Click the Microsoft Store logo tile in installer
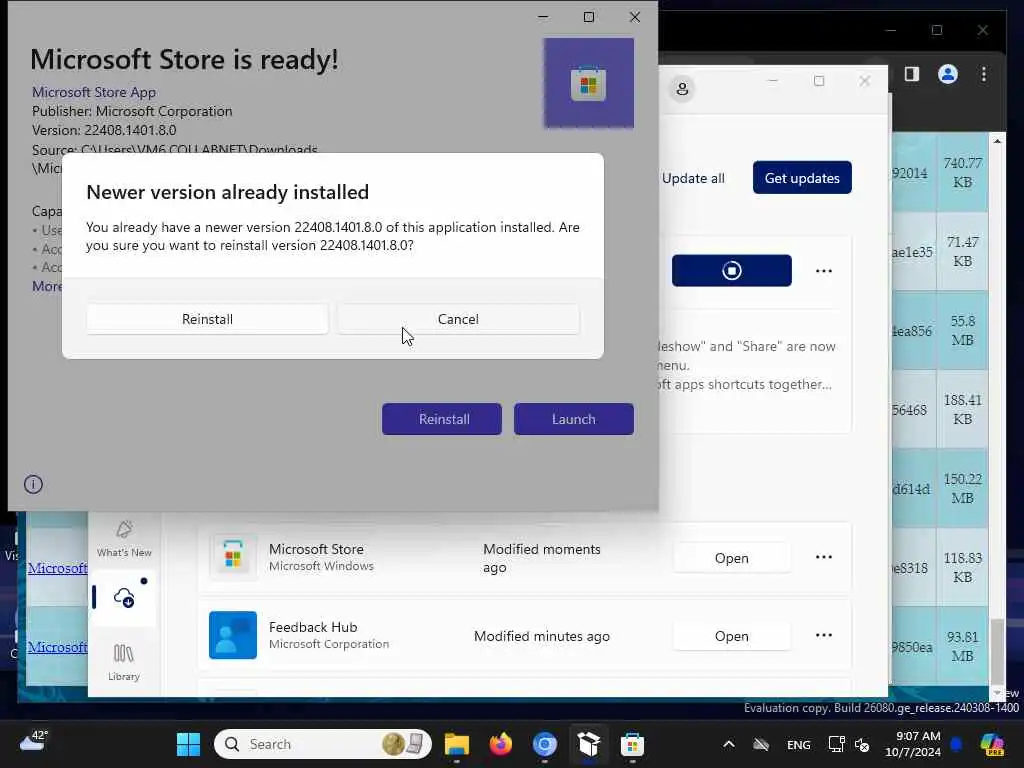This screenshot has width=1024, height=768. (588, 83)
